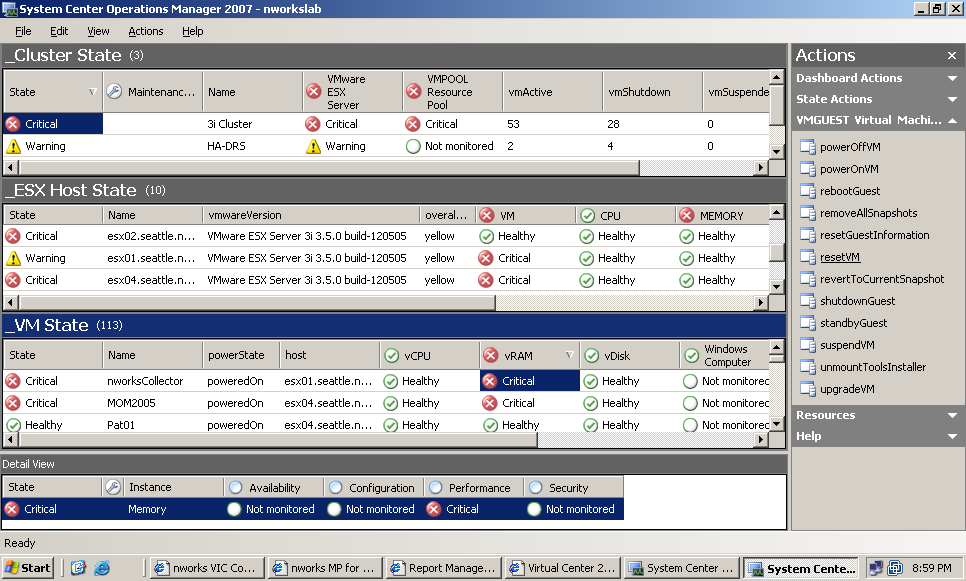Click the vRAM column sort arrow
The image size is (966, 581).
pos(569,355)
